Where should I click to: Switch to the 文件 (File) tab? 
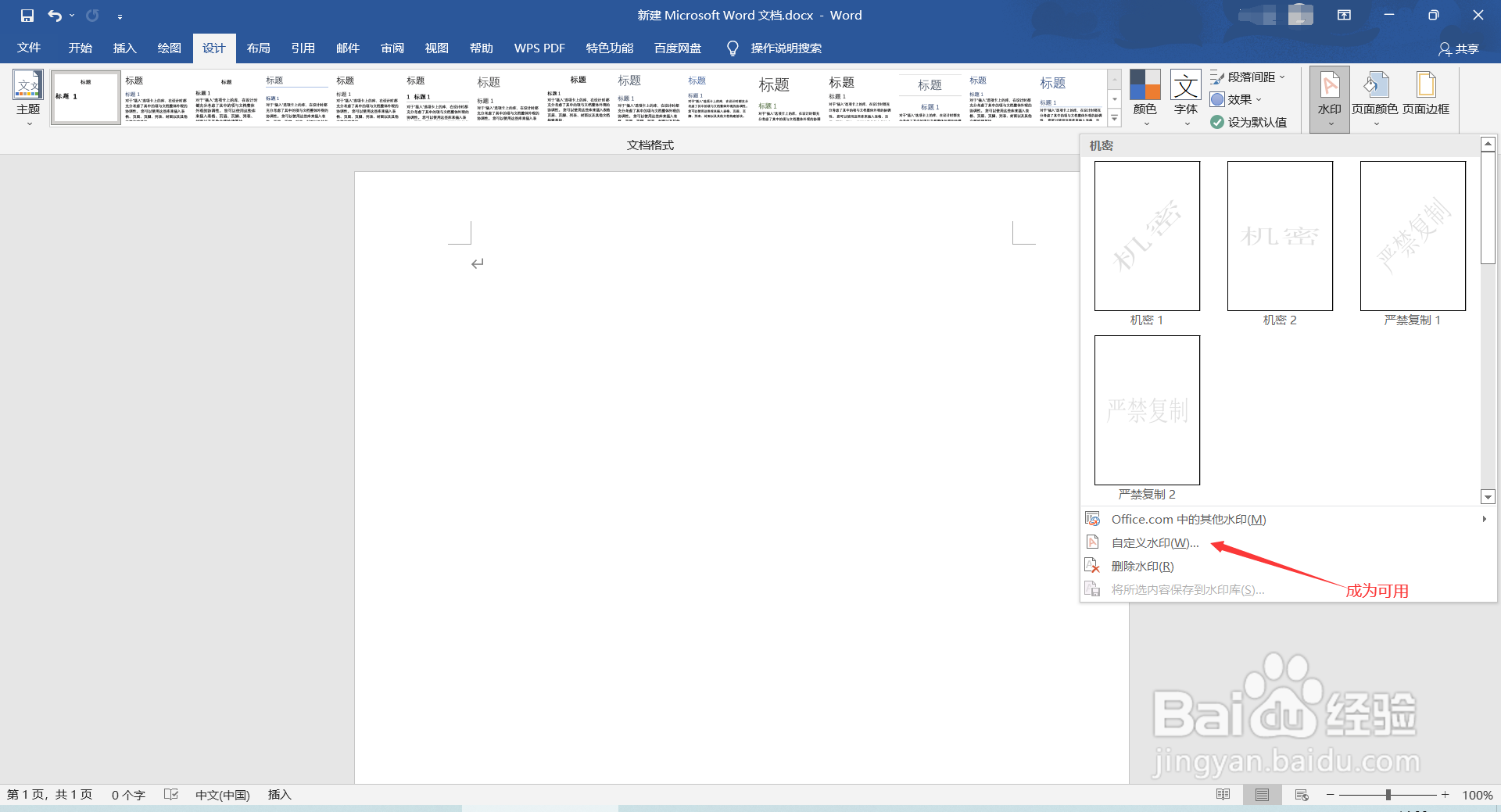point(29,48)
